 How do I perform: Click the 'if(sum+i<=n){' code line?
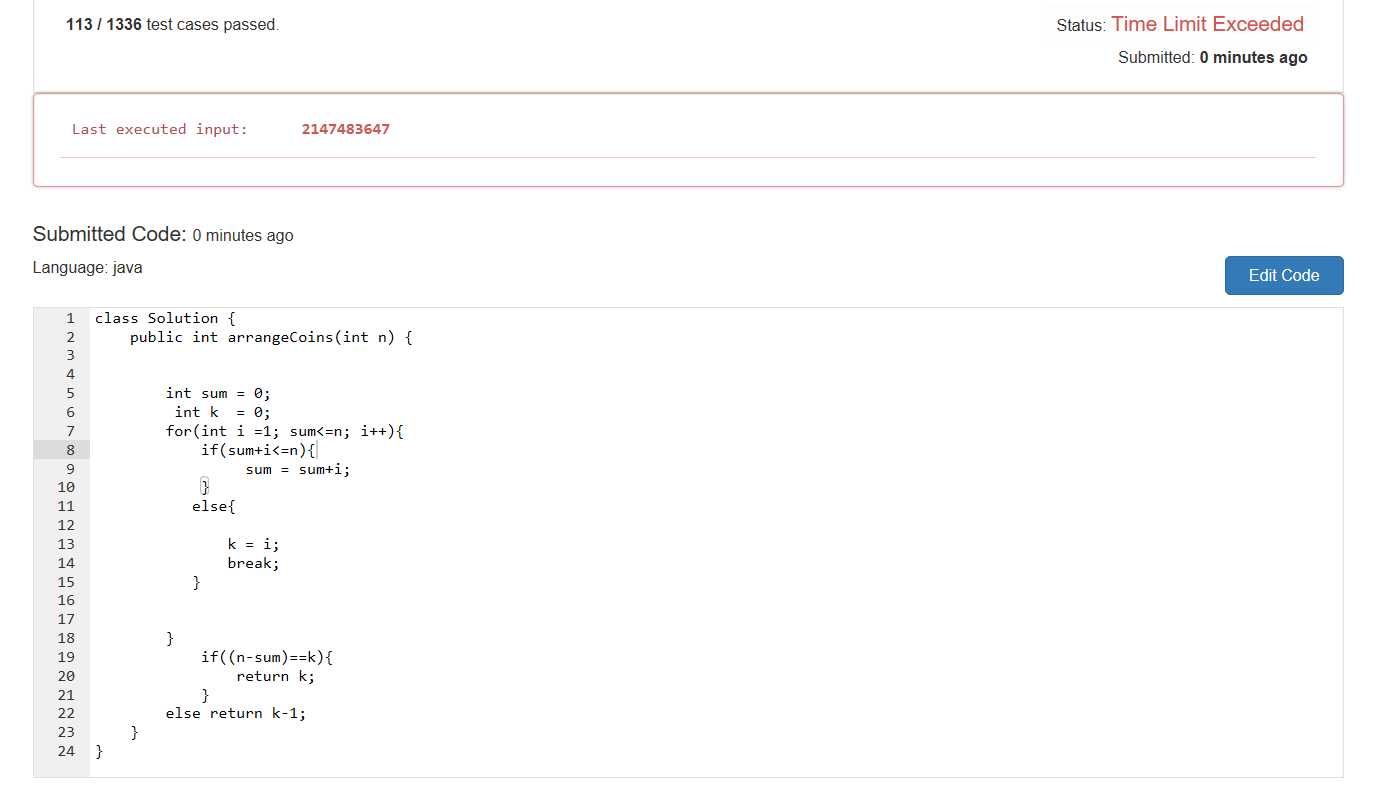[259, 450]
